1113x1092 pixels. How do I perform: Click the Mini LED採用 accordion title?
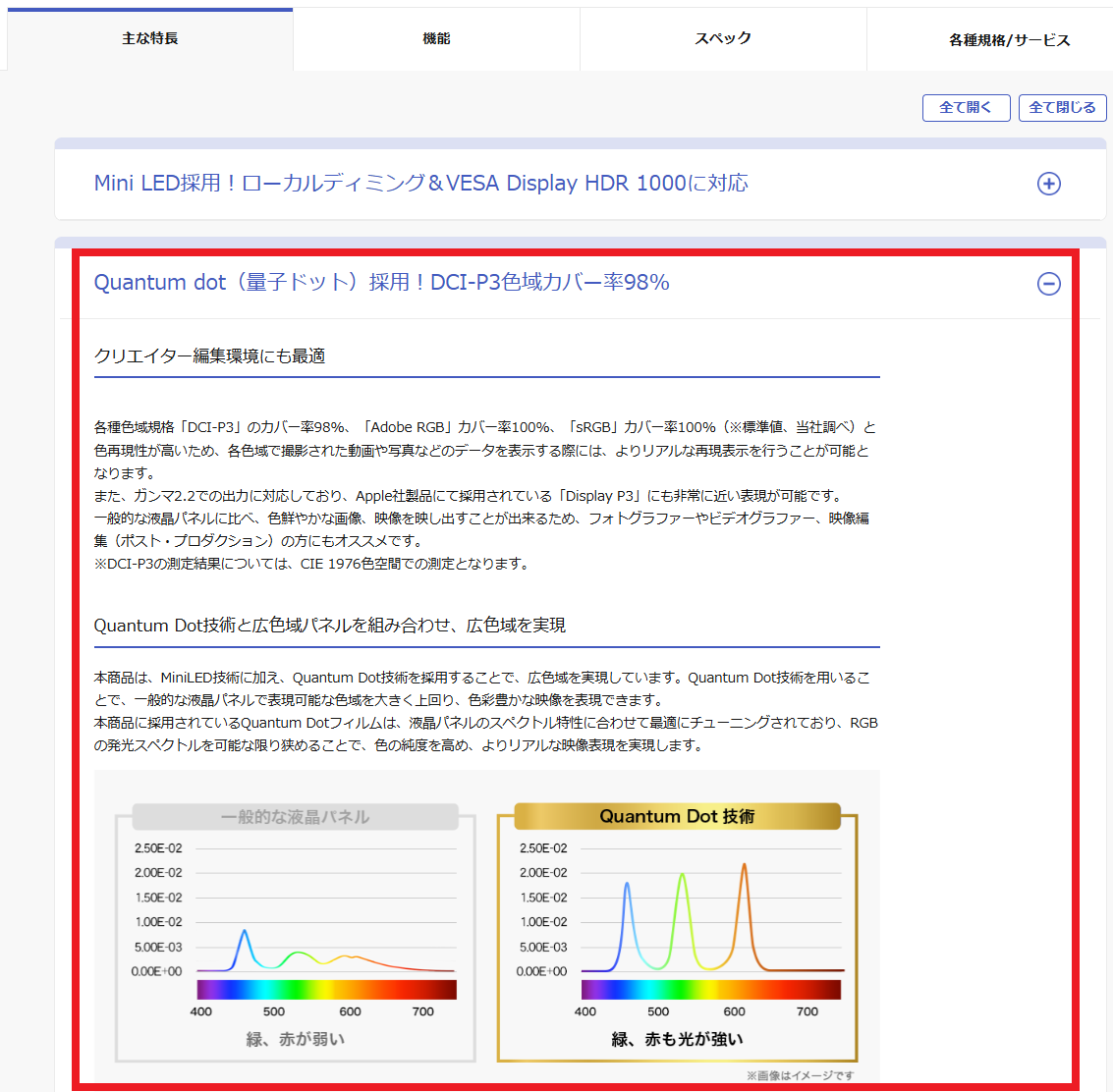tap(420, 184)
